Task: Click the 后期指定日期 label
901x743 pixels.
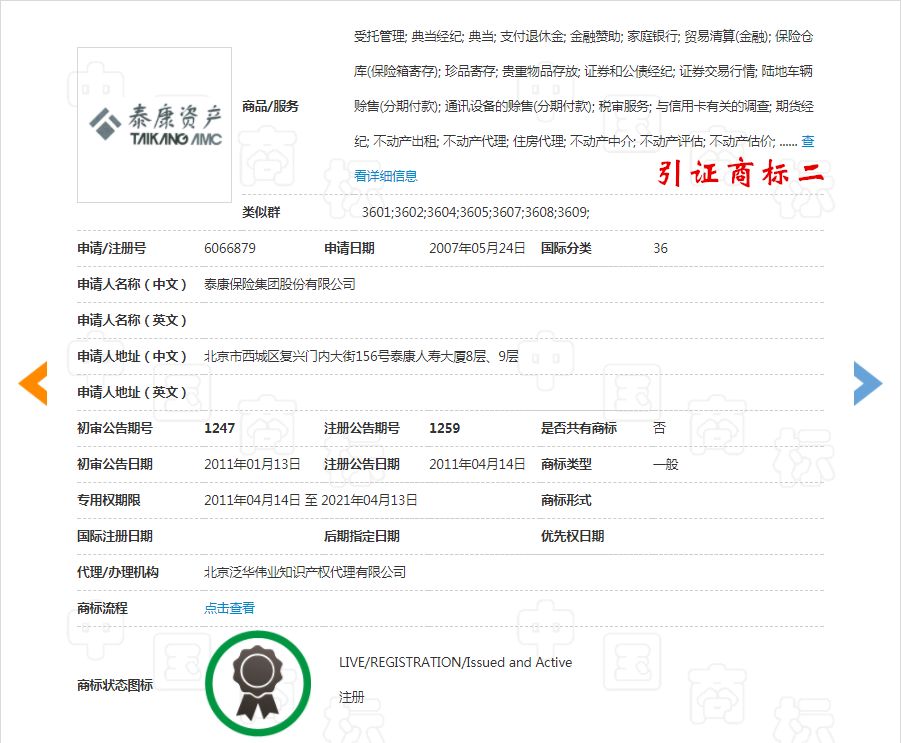Action: [362, 536]
